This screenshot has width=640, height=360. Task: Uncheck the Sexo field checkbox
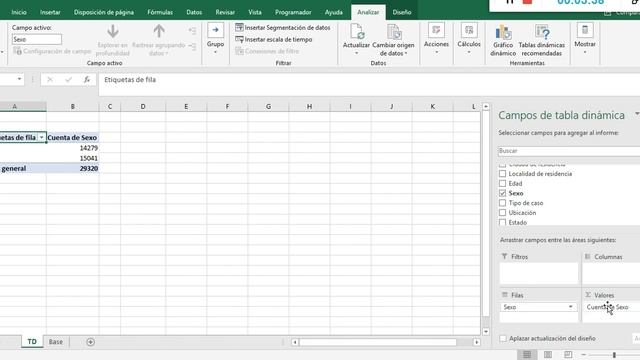pyautogui.click(x=502, y=193)
